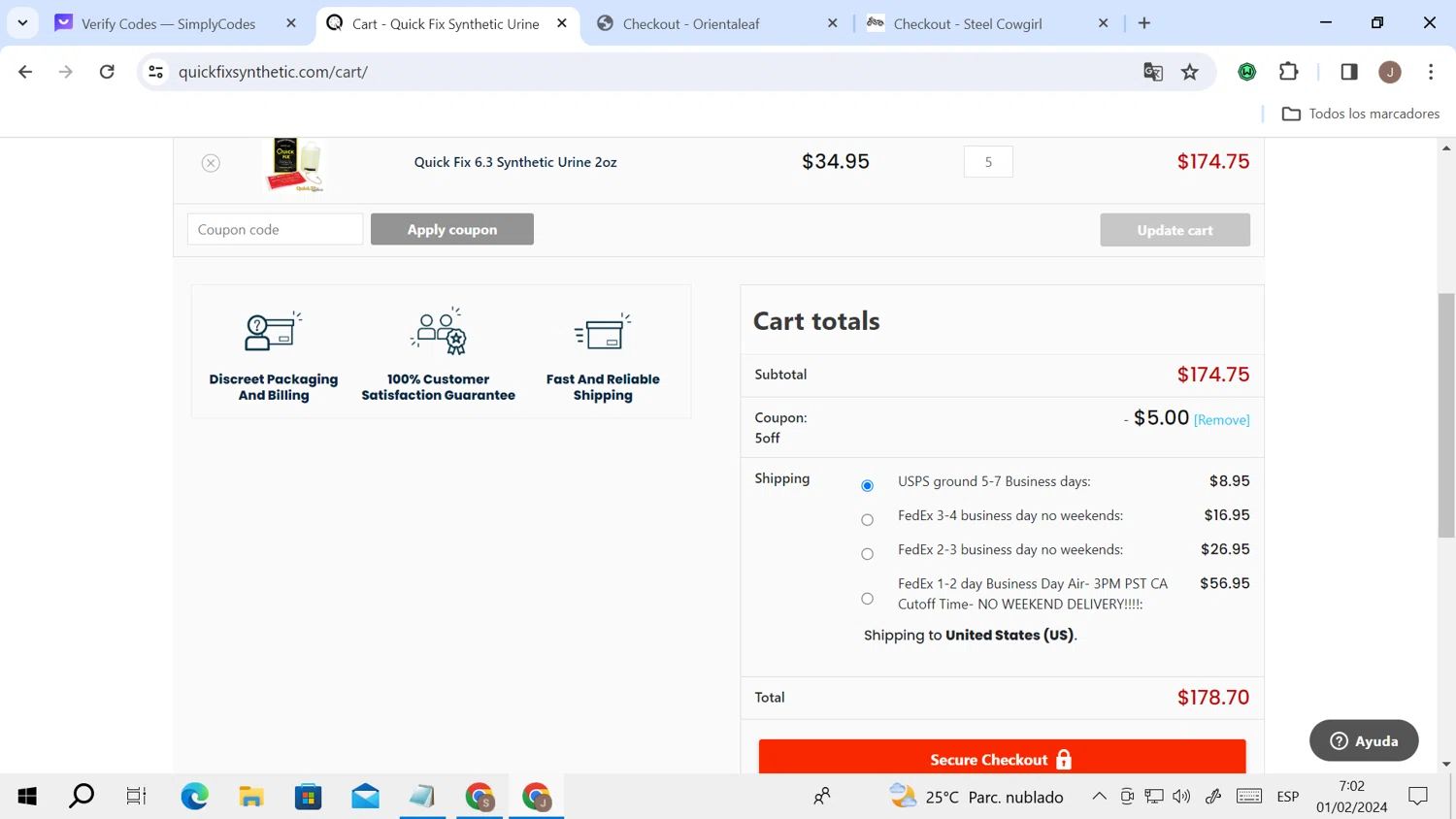Open the ESP language indicator
The width and height of the screenshot is (1456, 819).
(x=1288, y=797)
